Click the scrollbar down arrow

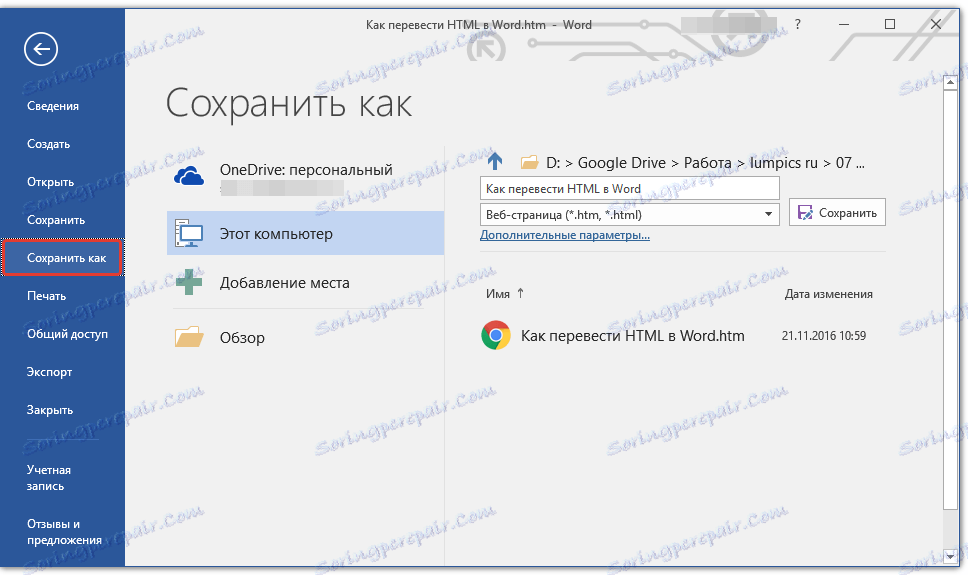pyautogui.click(x=950, y=556)
